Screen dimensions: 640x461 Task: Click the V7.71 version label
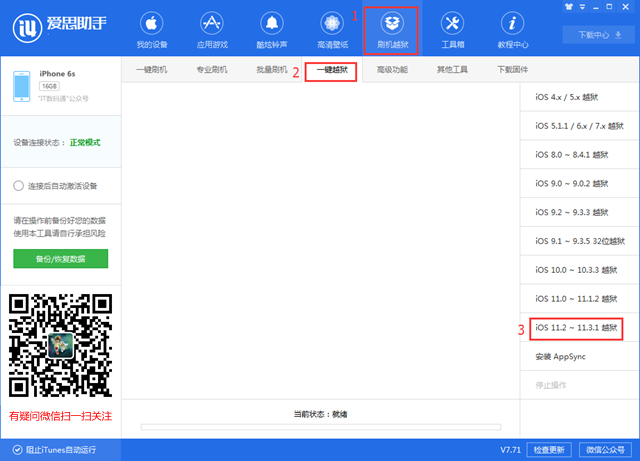click(x=511, y=450)
